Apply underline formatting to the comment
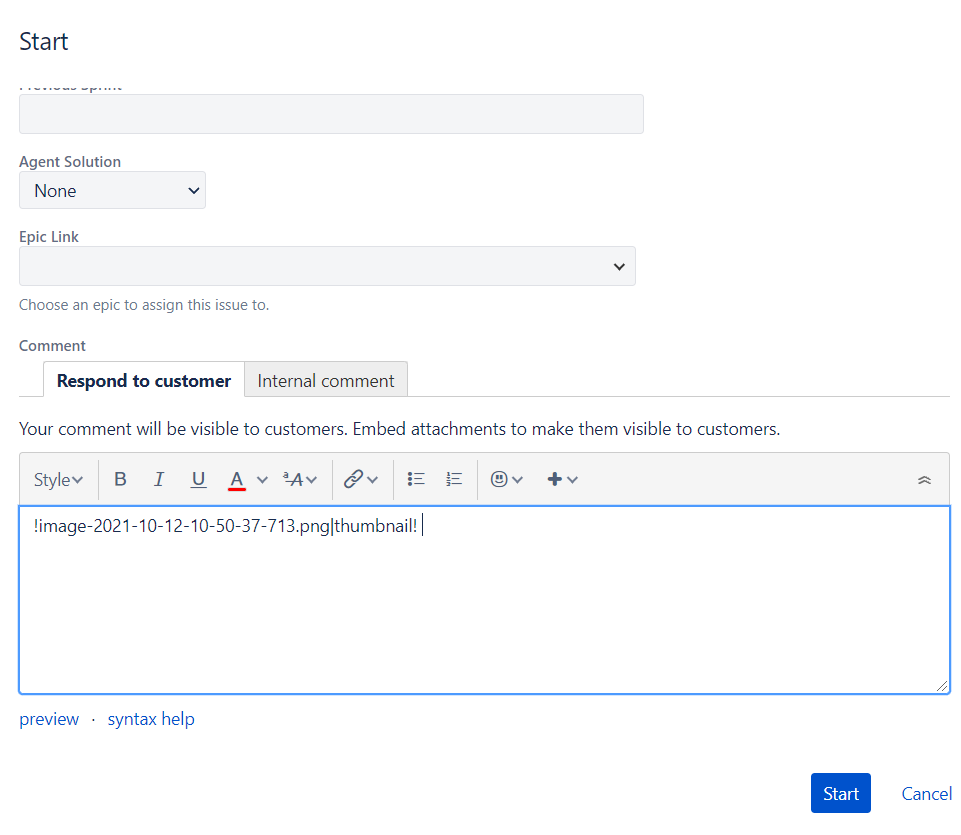 [x=198, y=479]
